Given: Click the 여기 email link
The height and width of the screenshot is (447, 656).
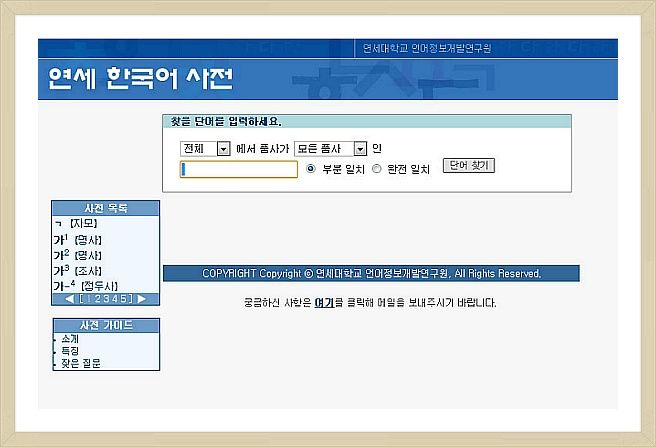Looking at the screenshot, I should pos(324,303).
